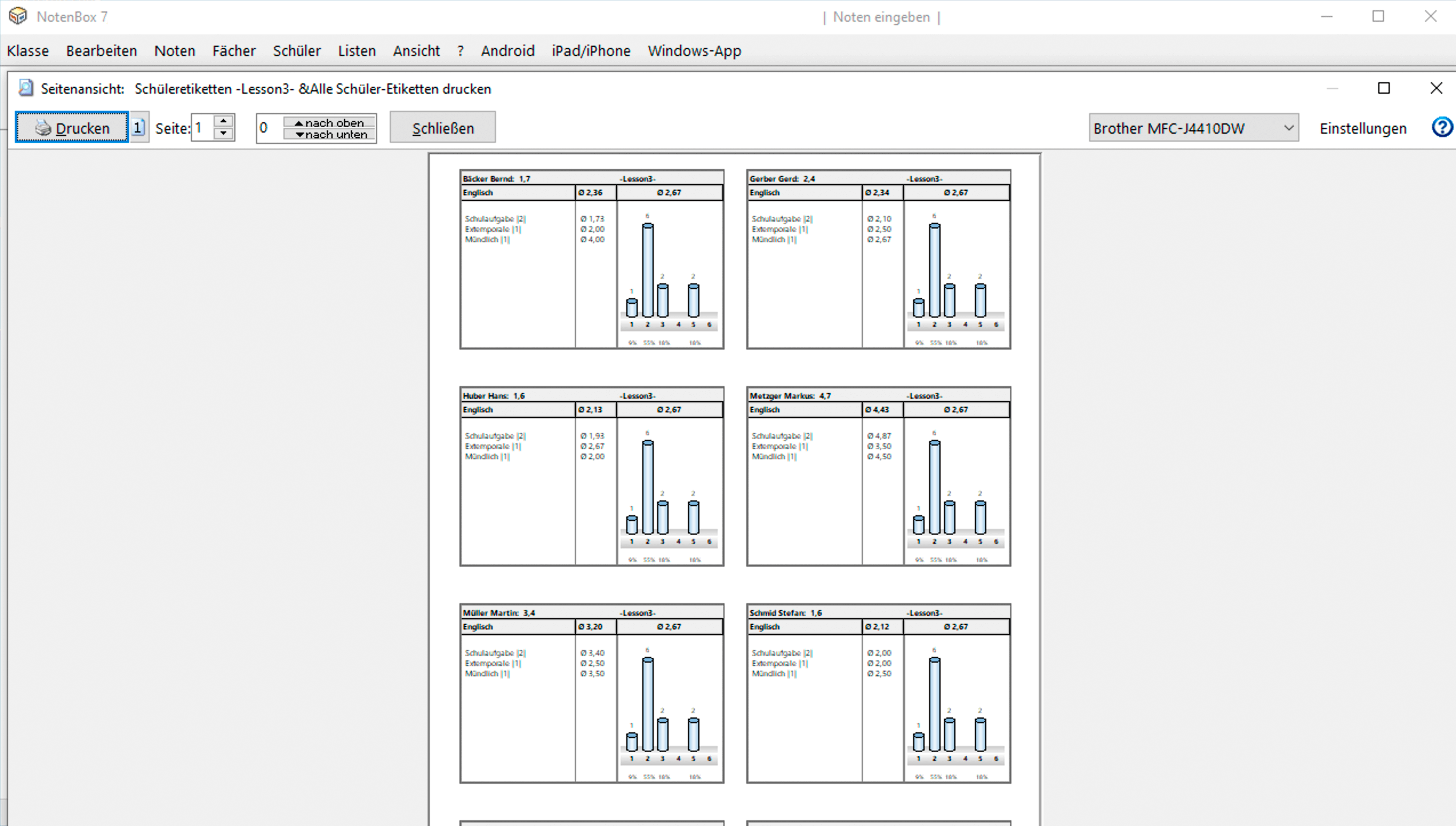Increase the Seite page number
Screen dimensions: 1456x826
pos(223,121)
